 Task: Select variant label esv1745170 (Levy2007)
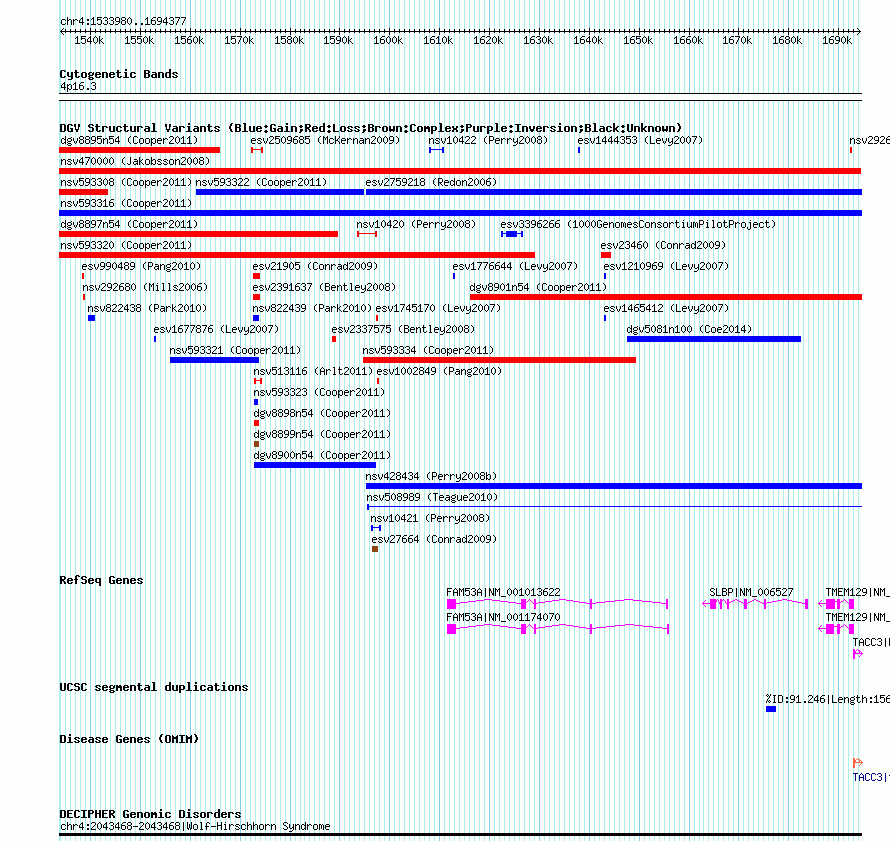click(438, 308)
